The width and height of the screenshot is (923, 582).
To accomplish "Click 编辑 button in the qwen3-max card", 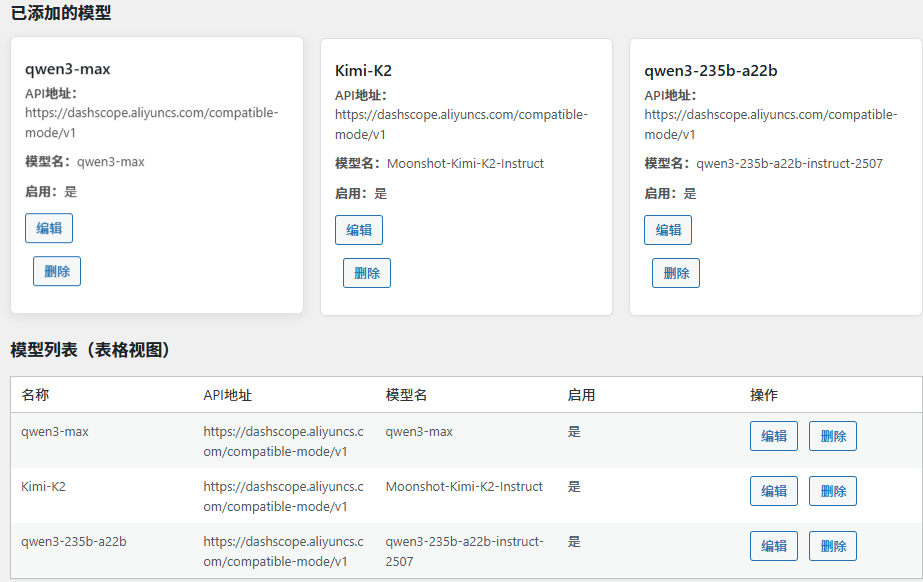I will coord(49,228).
